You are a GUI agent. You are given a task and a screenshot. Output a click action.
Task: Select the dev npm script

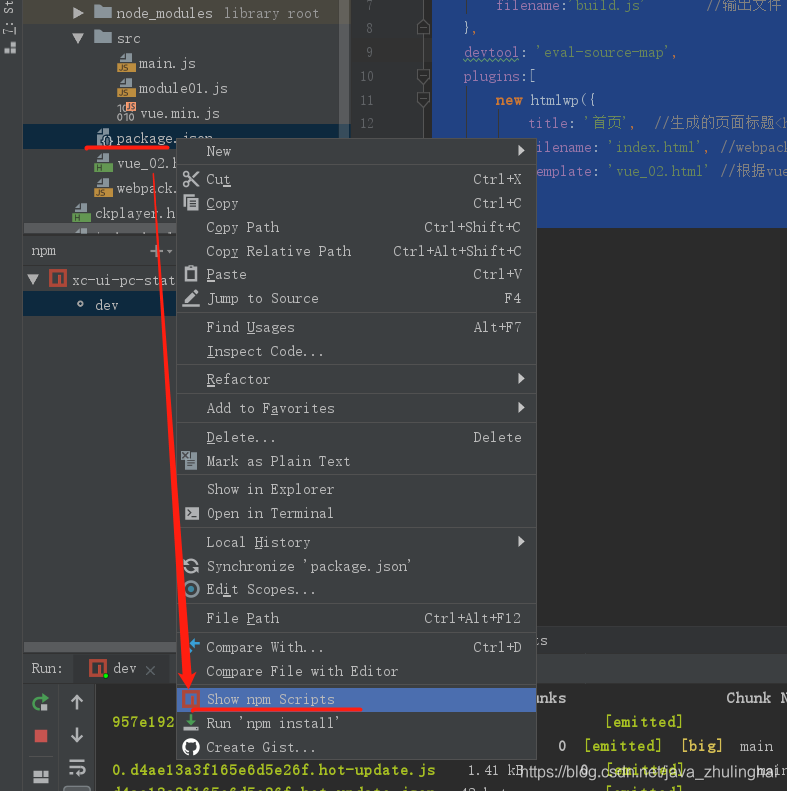[x=99, y=305]
